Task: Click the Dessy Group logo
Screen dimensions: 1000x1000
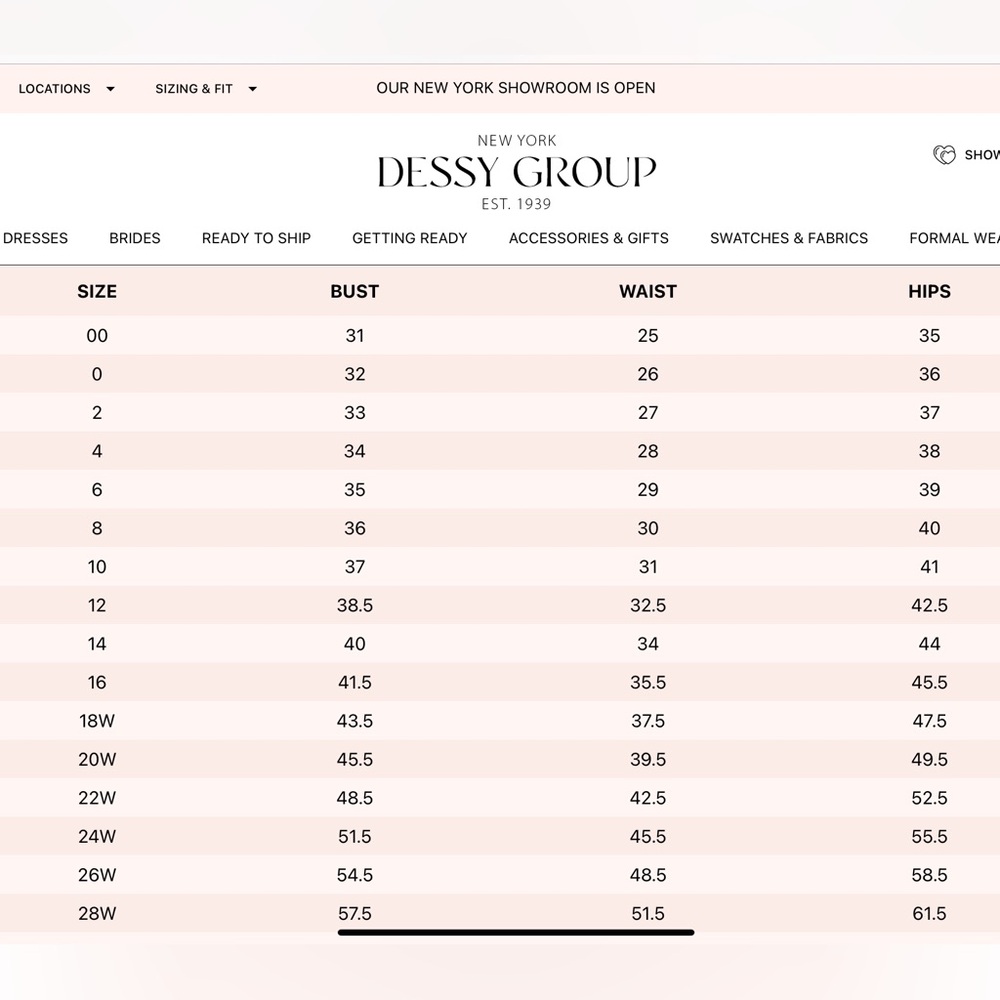Action: click(516, 172)
